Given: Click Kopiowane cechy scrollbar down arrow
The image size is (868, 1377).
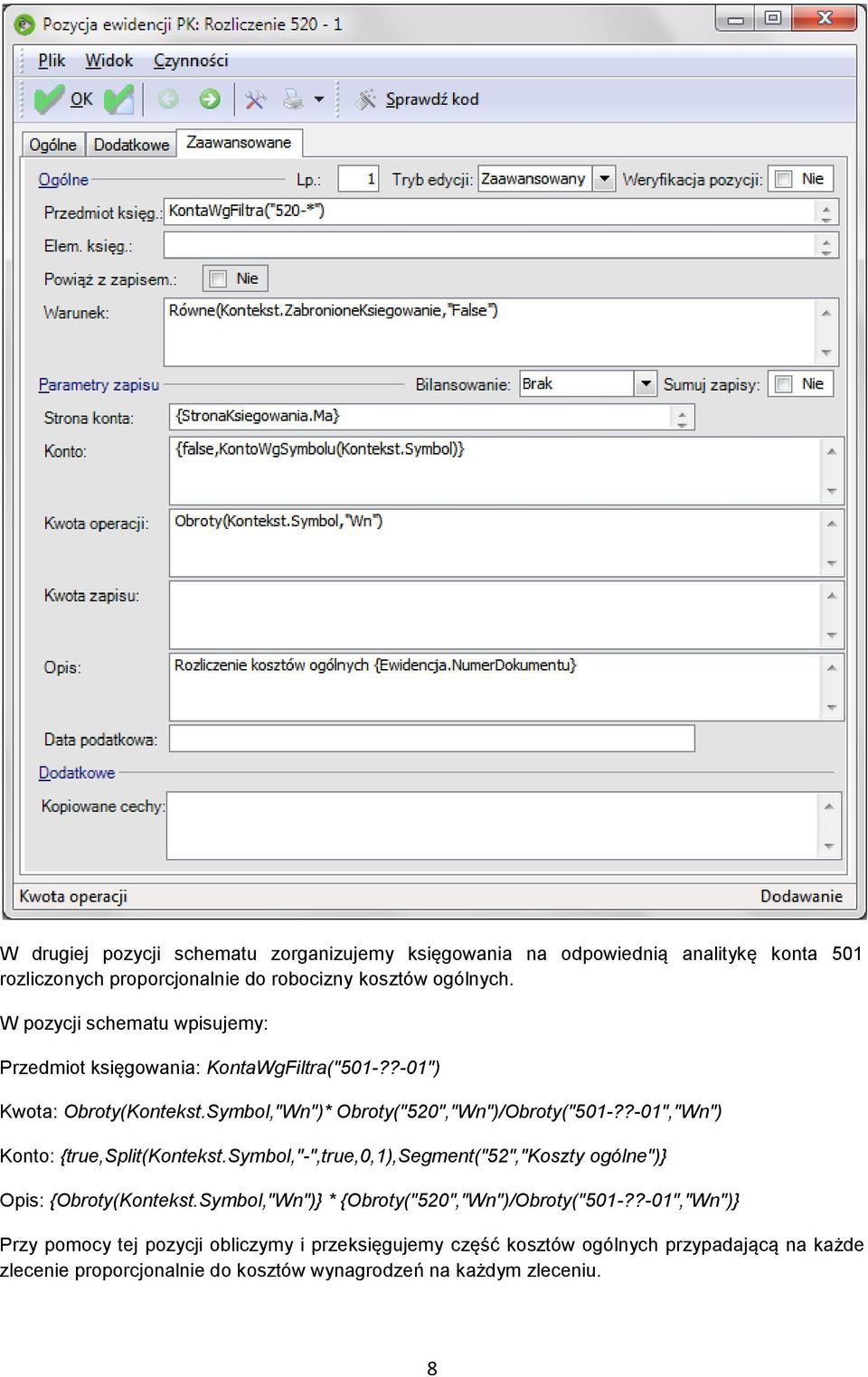Looking at the screenshot, I should pos(828,846).
